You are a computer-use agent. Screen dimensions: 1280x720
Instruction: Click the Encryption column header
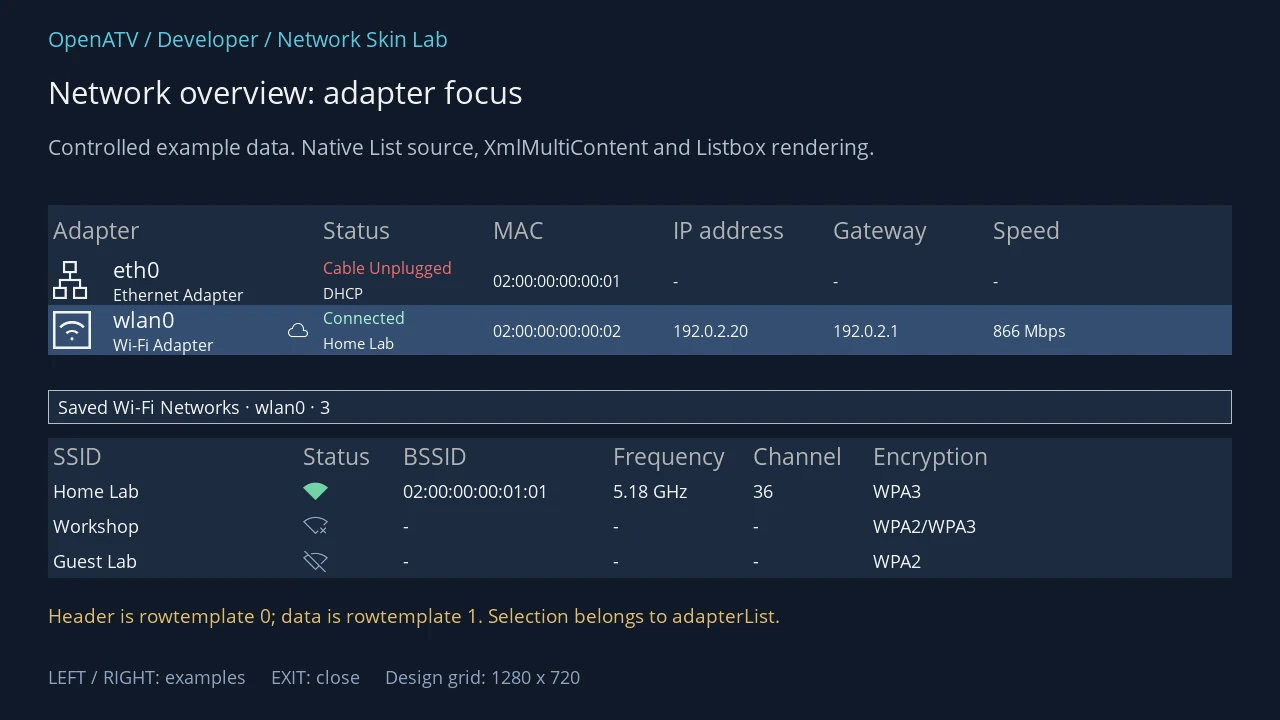point(930,457)
